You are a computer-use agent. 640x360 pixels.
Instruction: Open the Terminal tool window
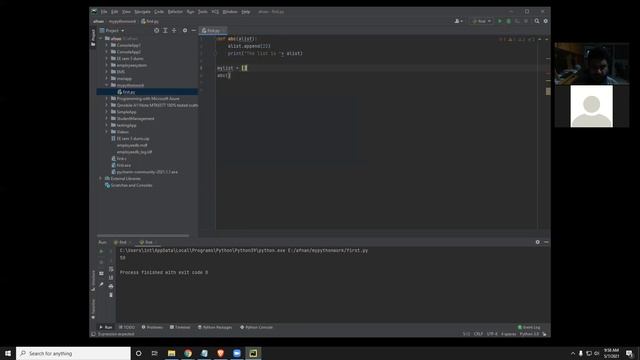pyautogui.click(x=180, y=327)
